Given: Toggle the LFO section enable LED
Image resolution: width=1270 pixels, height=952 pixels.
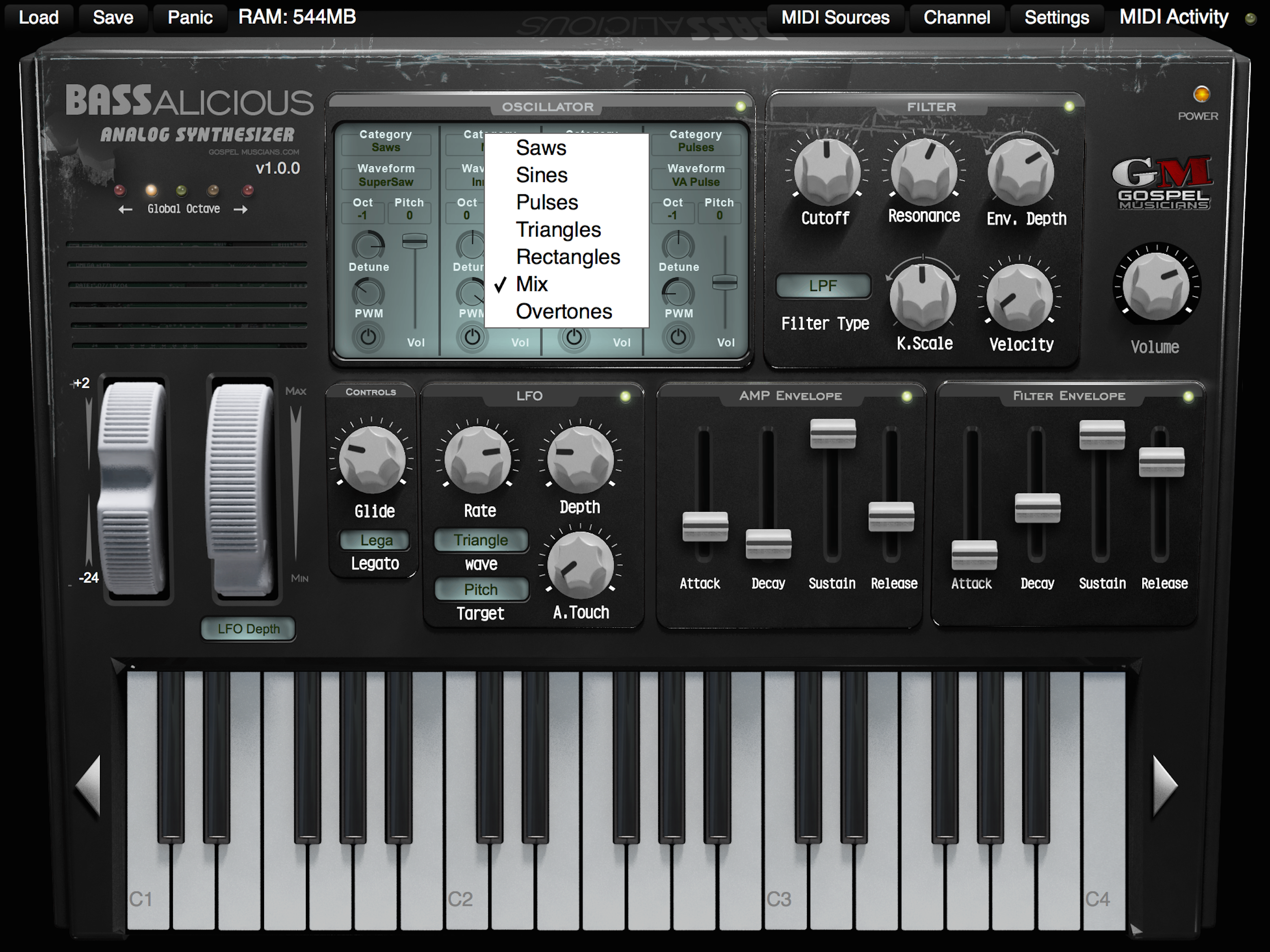Looking at the screenshot, I should point(625,396).
